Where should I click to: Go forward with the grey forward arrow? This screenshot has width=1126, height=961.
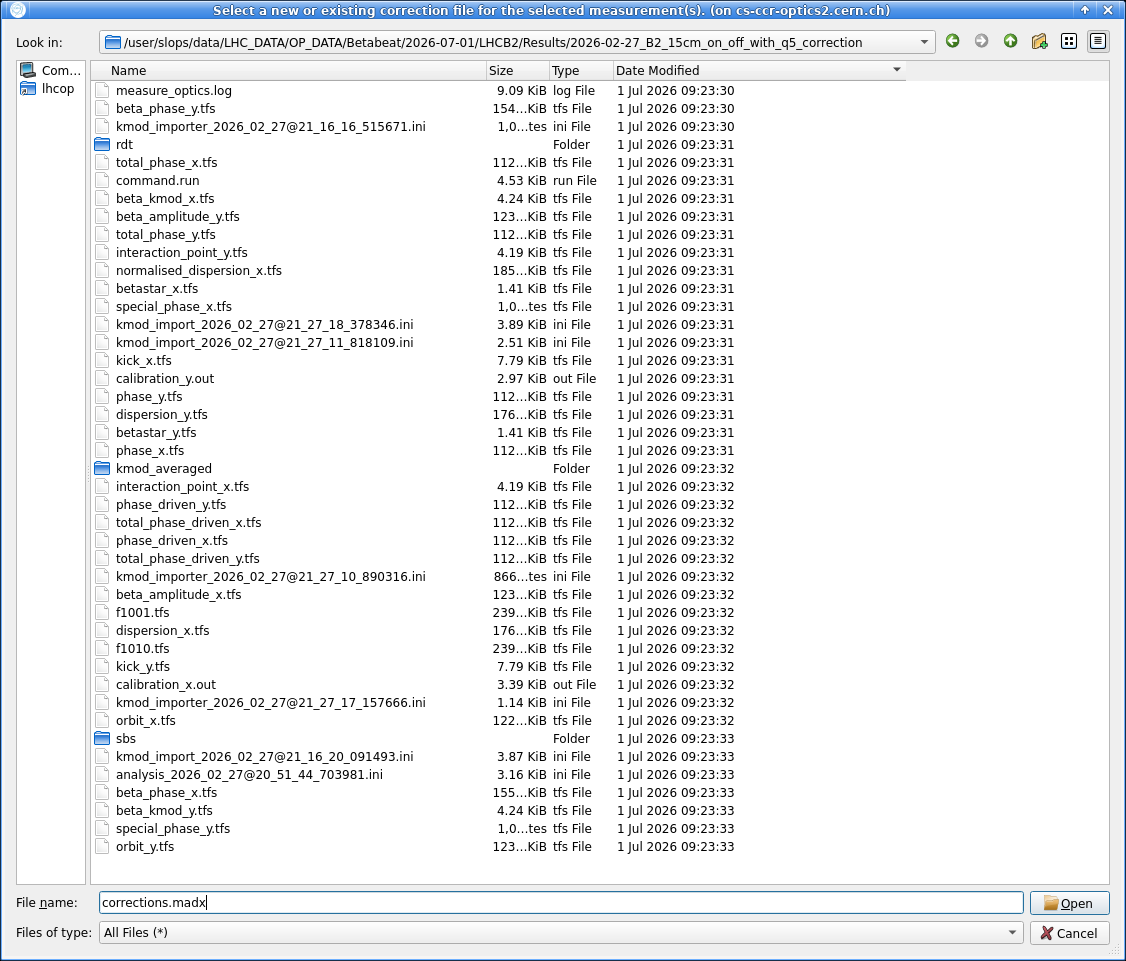981,42
